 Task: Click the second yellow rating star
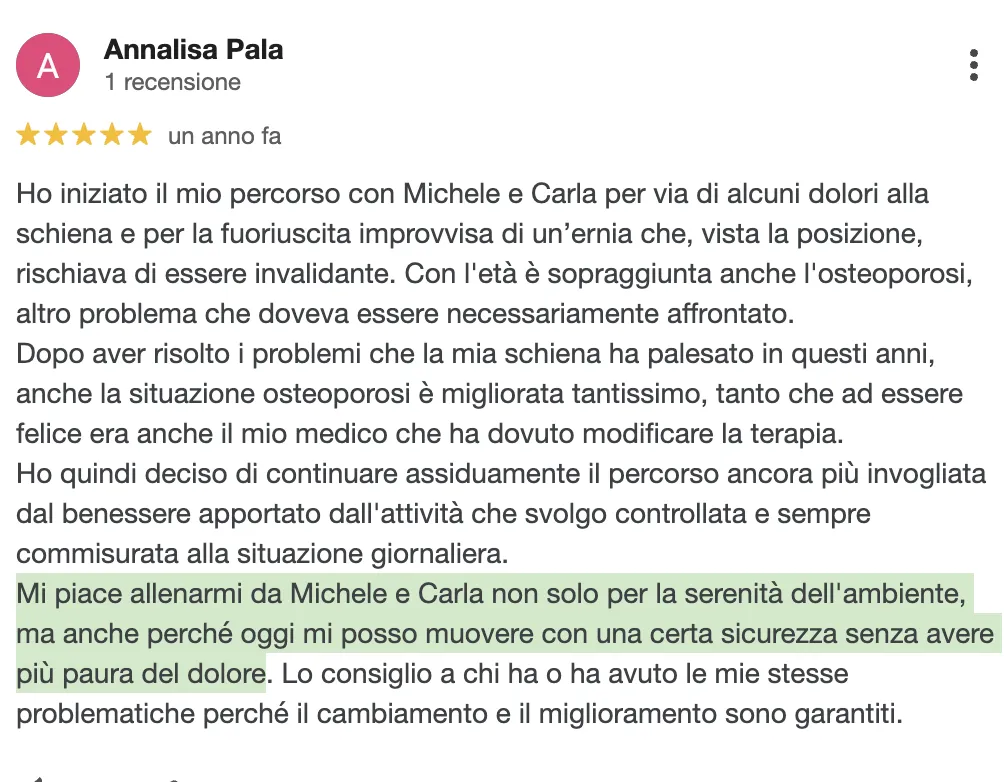pos(56,135)
